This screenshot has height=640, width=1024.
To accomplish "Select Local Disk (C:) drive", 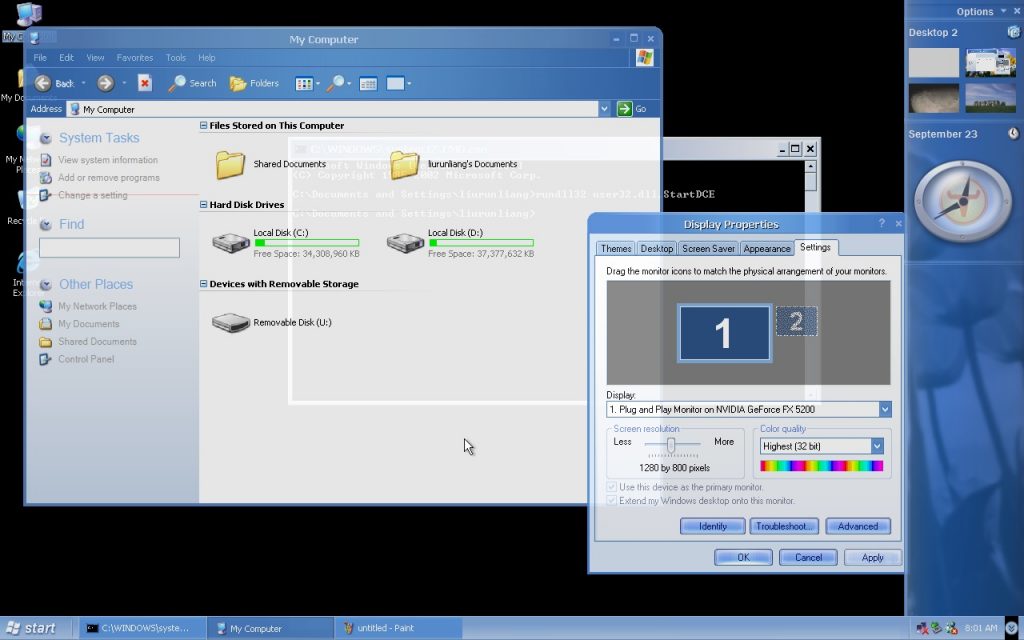I will coord(231,244).
